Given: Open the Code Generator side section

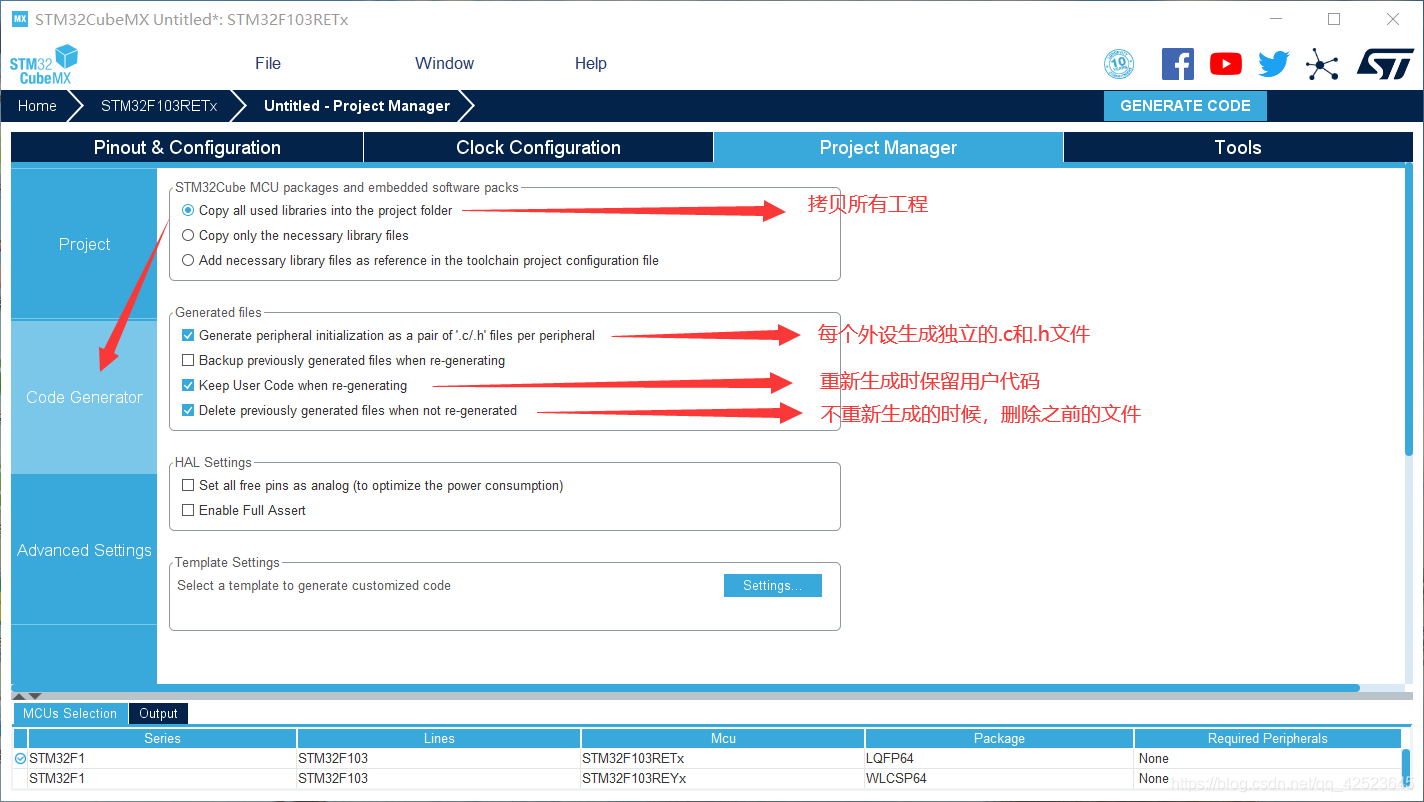Looking at the screenshot, I should click(84, 398).
